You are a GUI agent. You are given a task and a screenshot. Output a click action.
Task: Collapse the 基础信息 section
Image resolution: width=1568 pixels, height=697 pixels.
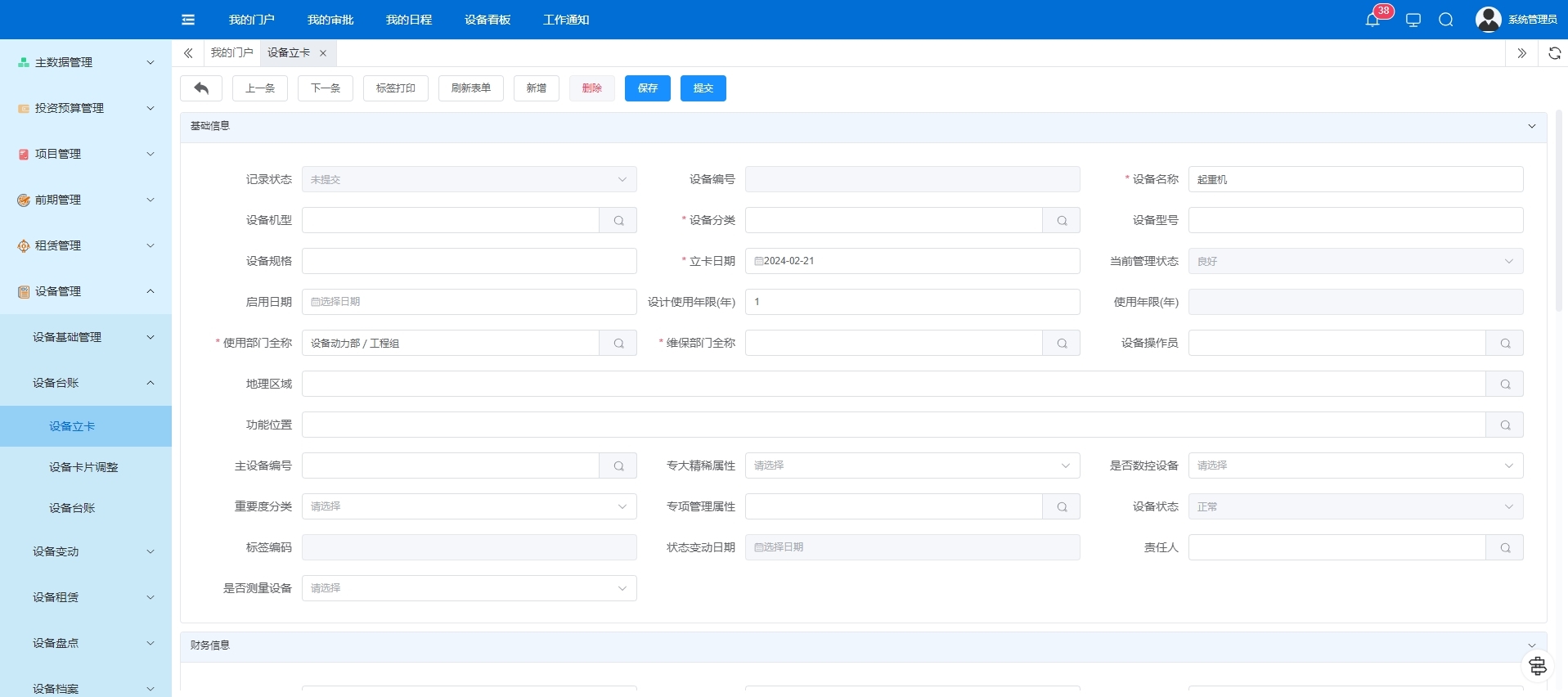click(x=1531, y=126)
